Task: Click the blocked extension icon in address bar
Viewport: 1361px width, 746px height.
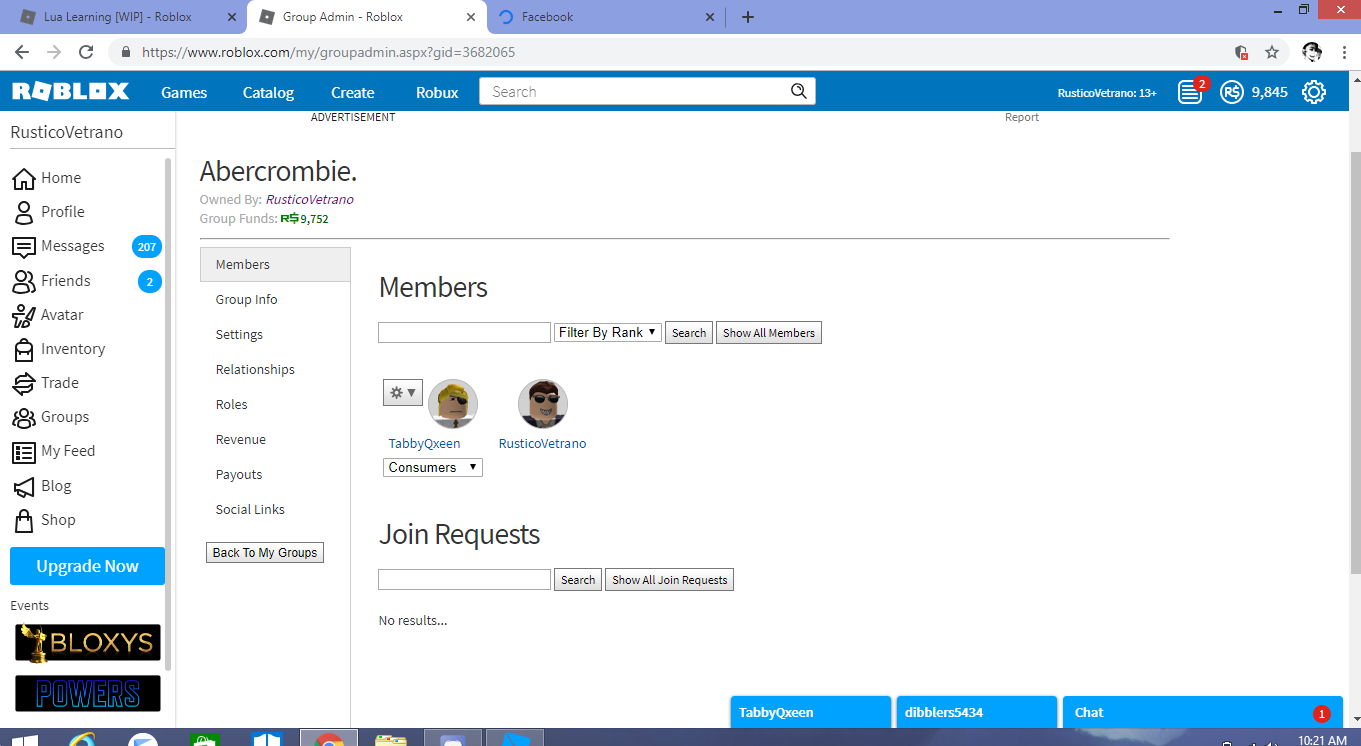Action: coord(1241,52)
